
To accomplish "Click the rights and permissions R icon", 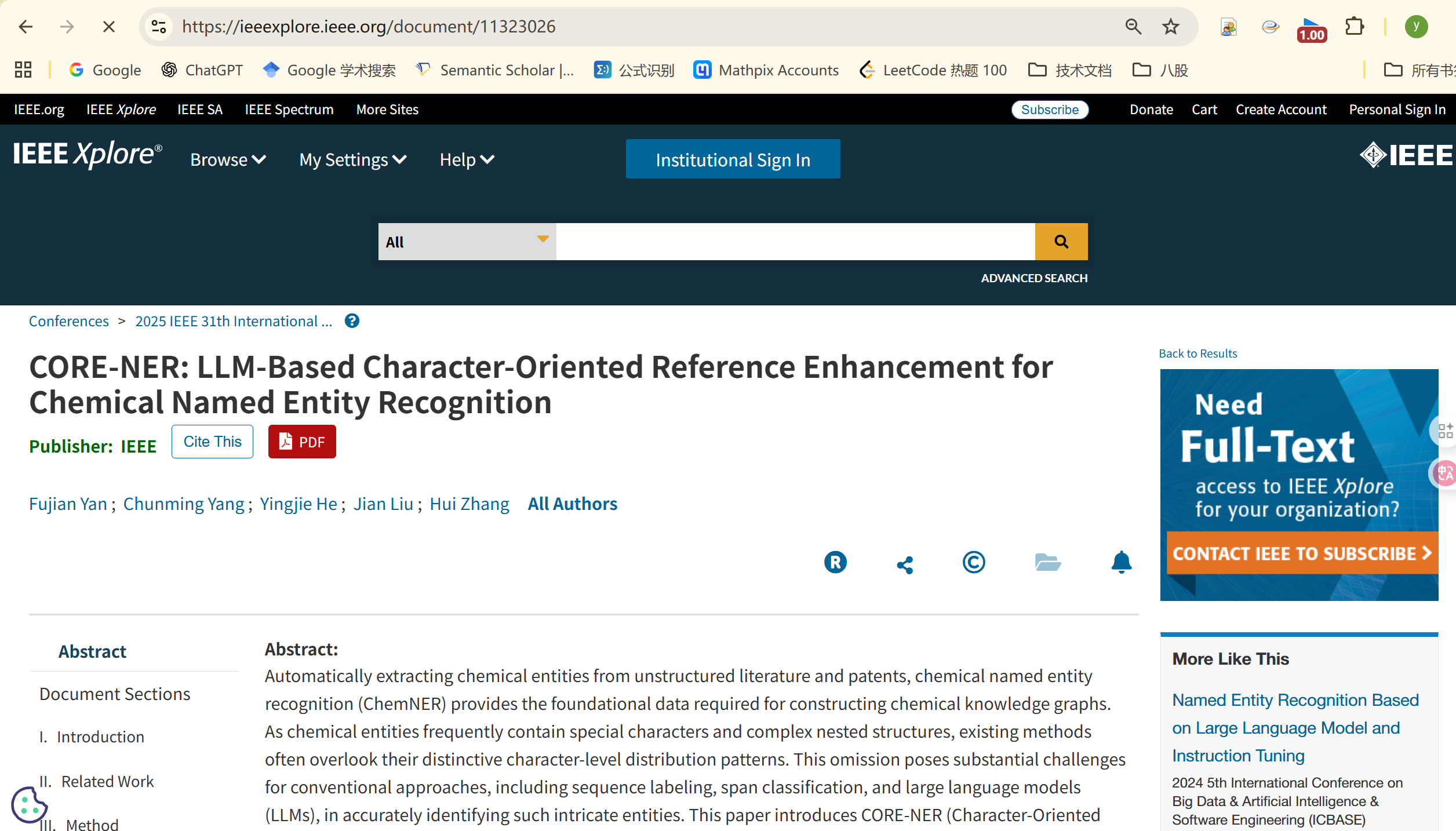I will 835,562.
